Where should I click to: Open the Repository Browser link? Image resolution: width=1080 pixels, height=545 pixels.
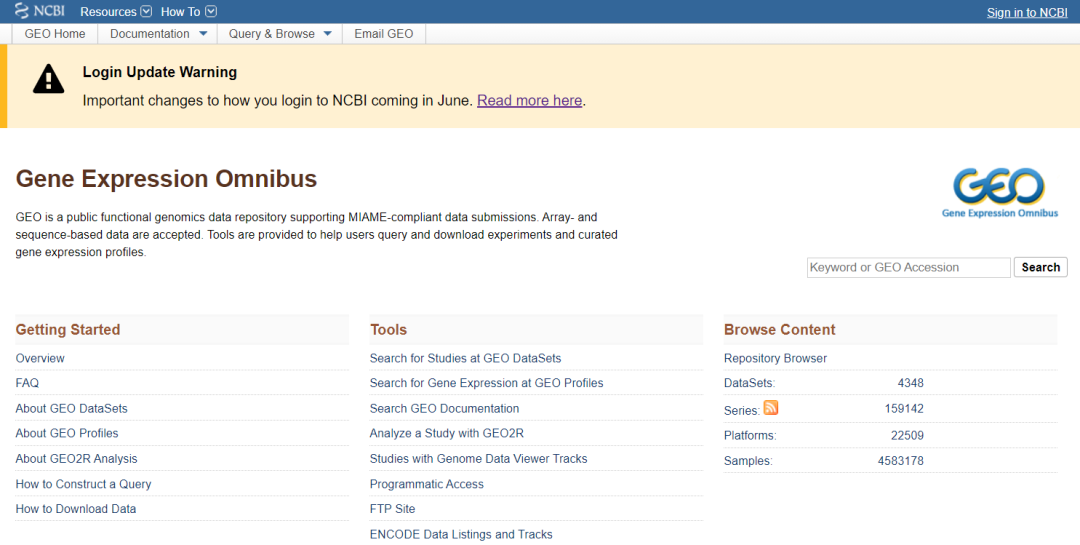[x=775, y=358]
